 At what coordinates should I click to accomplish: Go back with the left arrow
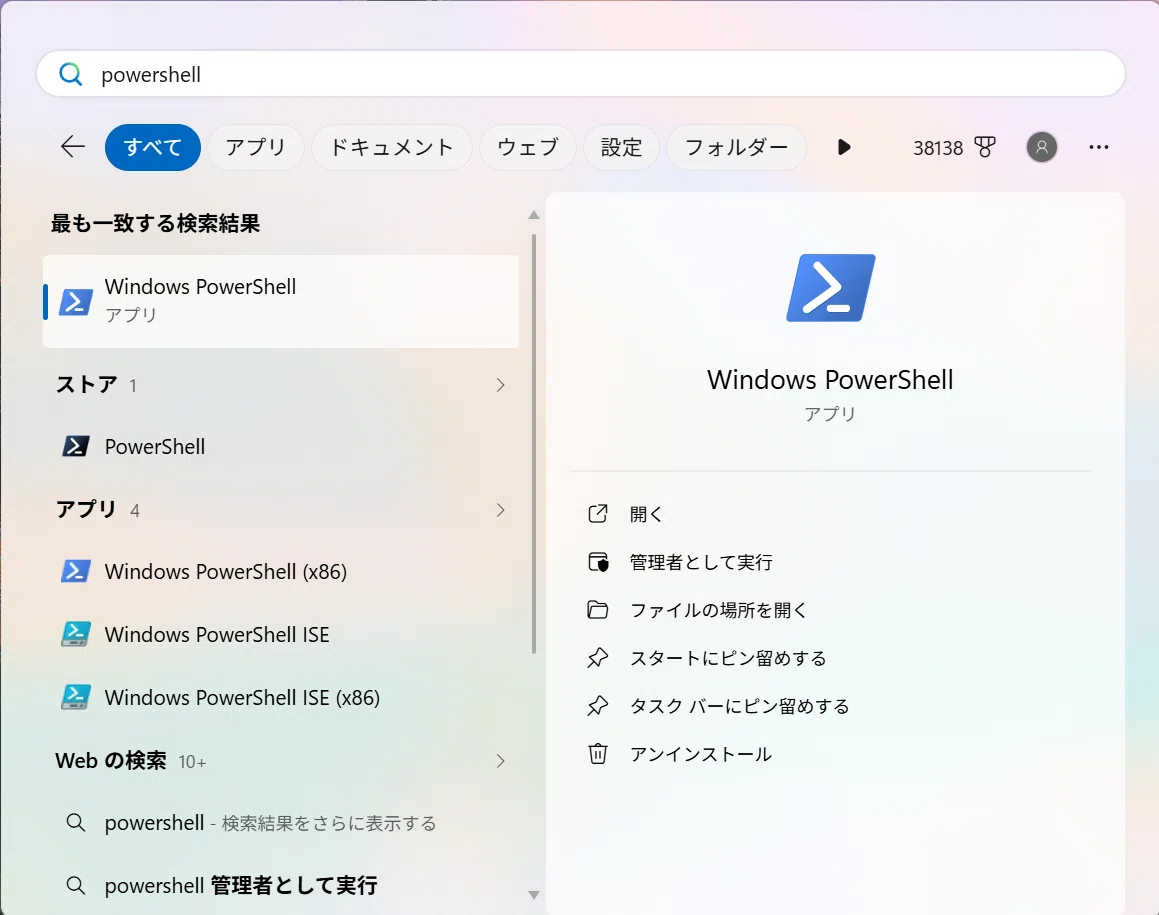[x=72, y=147]
